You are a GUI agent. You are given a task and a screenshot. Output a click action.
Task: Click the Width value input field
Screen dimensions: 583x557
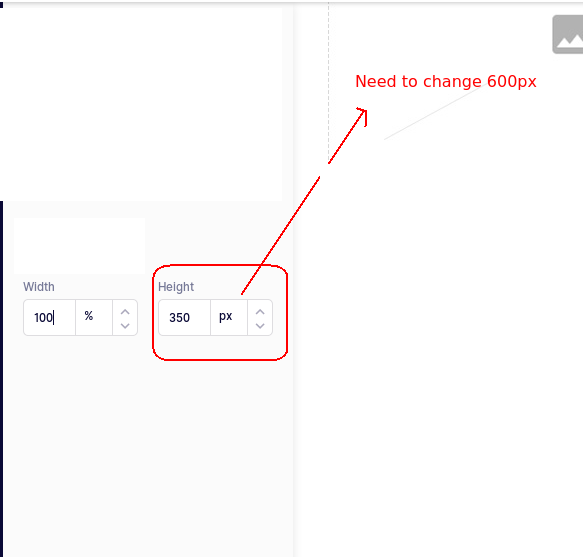point(49,318)
